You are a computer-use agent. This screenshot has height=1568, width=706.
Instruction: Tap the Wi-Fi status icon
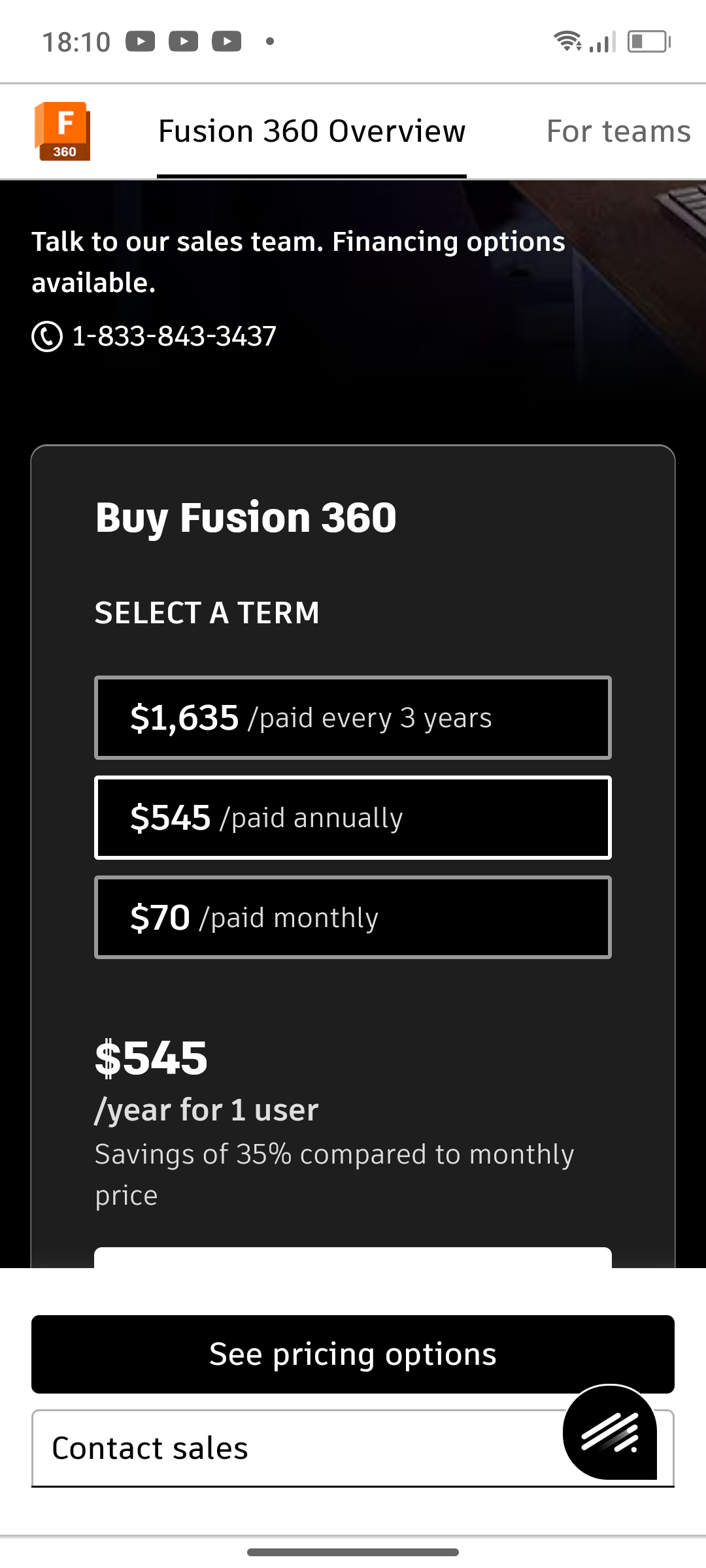tap(567, 42)
